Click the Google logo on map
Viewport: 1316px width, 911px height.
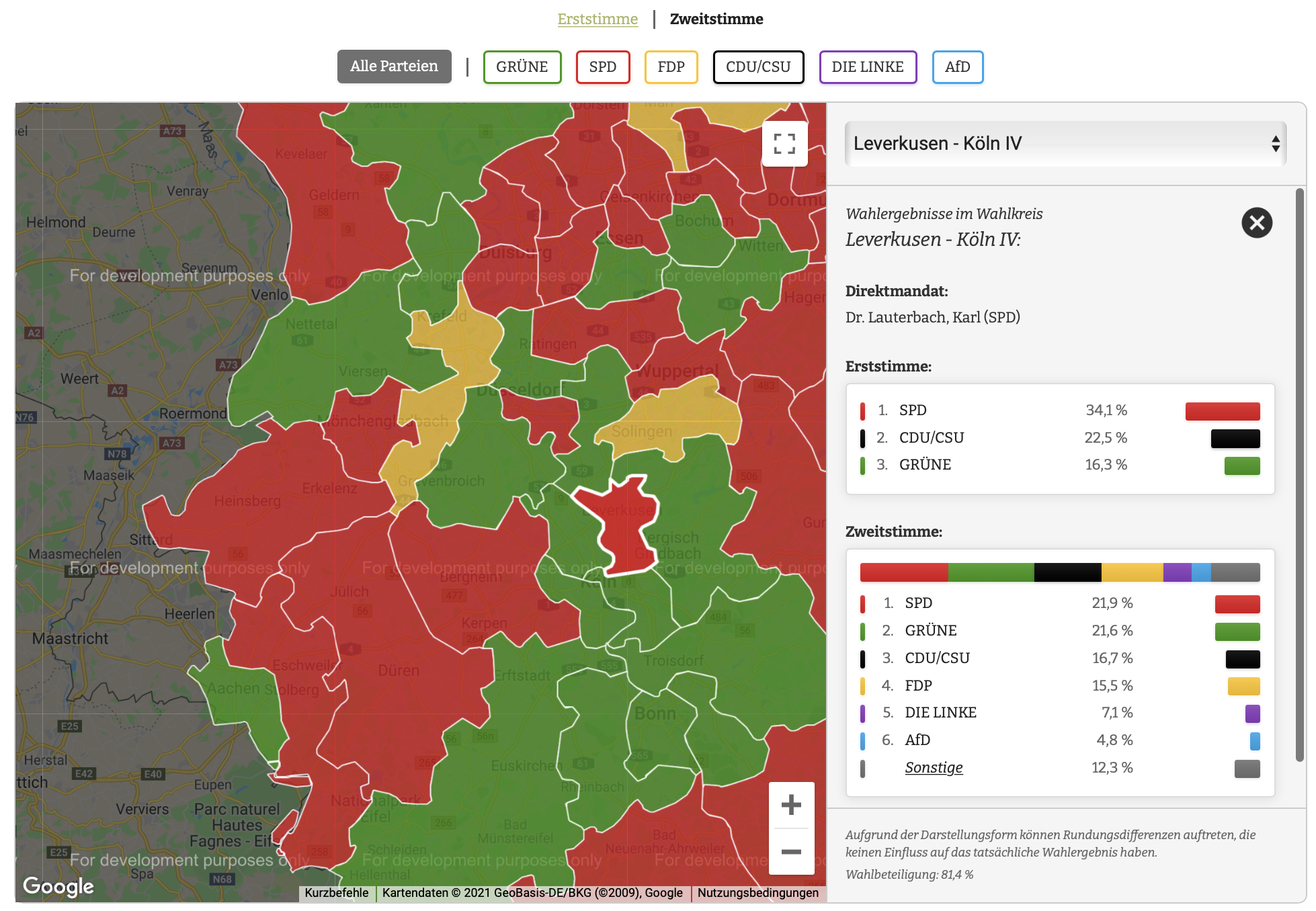[58, 886]
